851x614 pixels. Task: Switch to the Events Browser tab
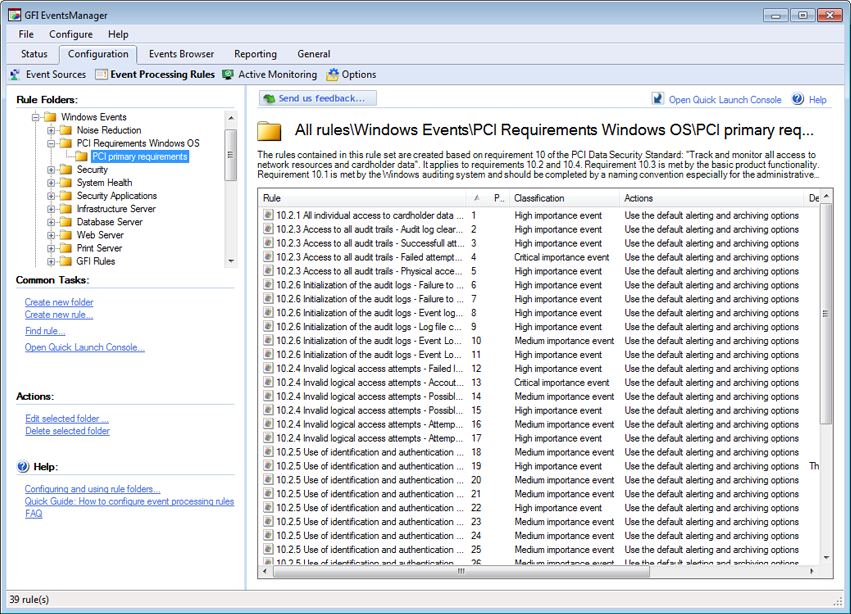[x=181, y=54]
